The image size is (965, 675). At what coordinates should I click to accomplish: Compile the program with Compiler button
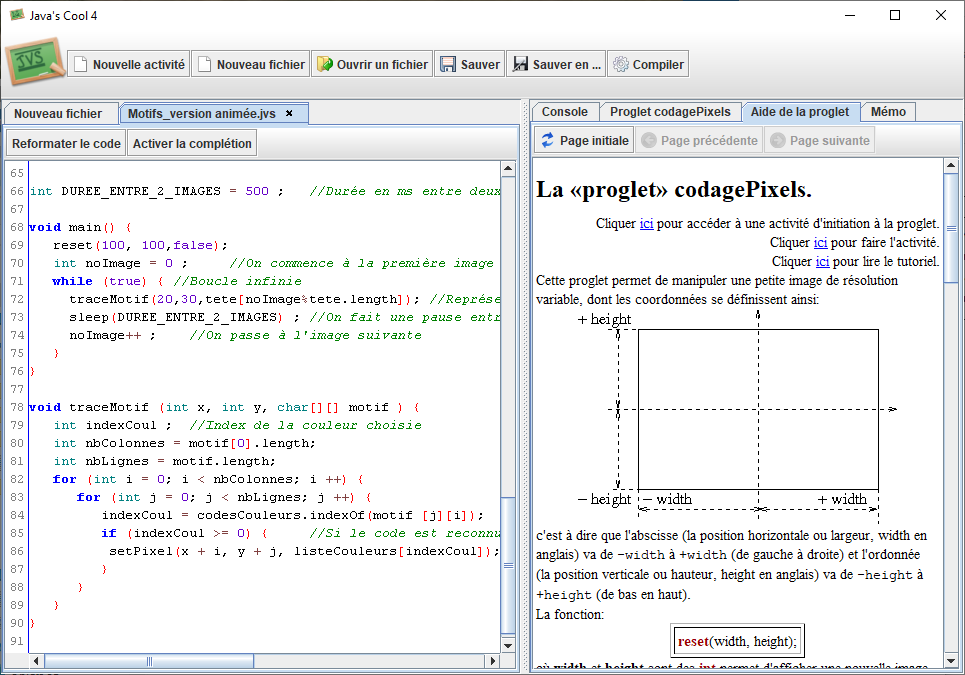[x=648, y=64]
